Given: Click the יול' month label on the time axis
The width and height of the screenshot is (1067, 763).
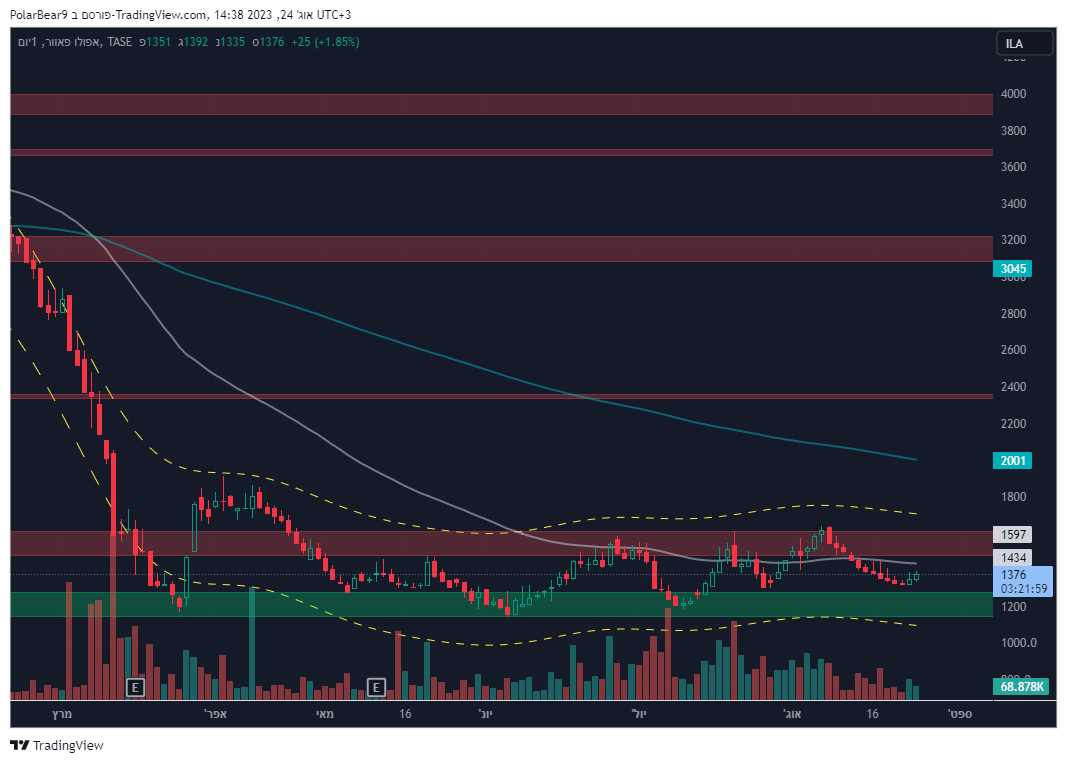Looking at the screenshot, I should pos(638,714).
